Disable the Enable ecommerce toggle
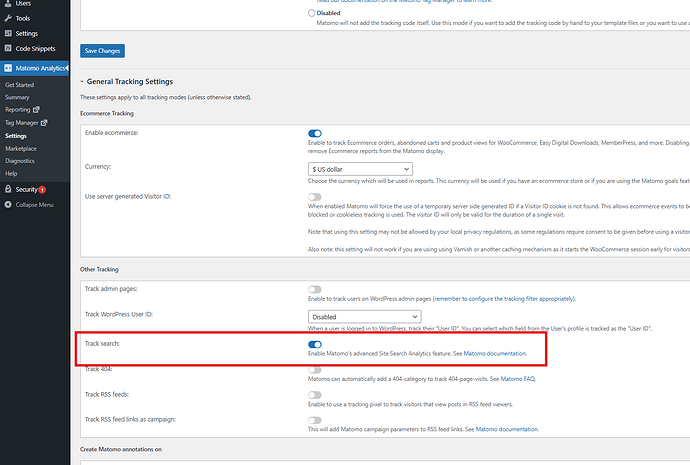Viewport: 690px width, 465px height. pyautogui.click(x=315, y=132)
